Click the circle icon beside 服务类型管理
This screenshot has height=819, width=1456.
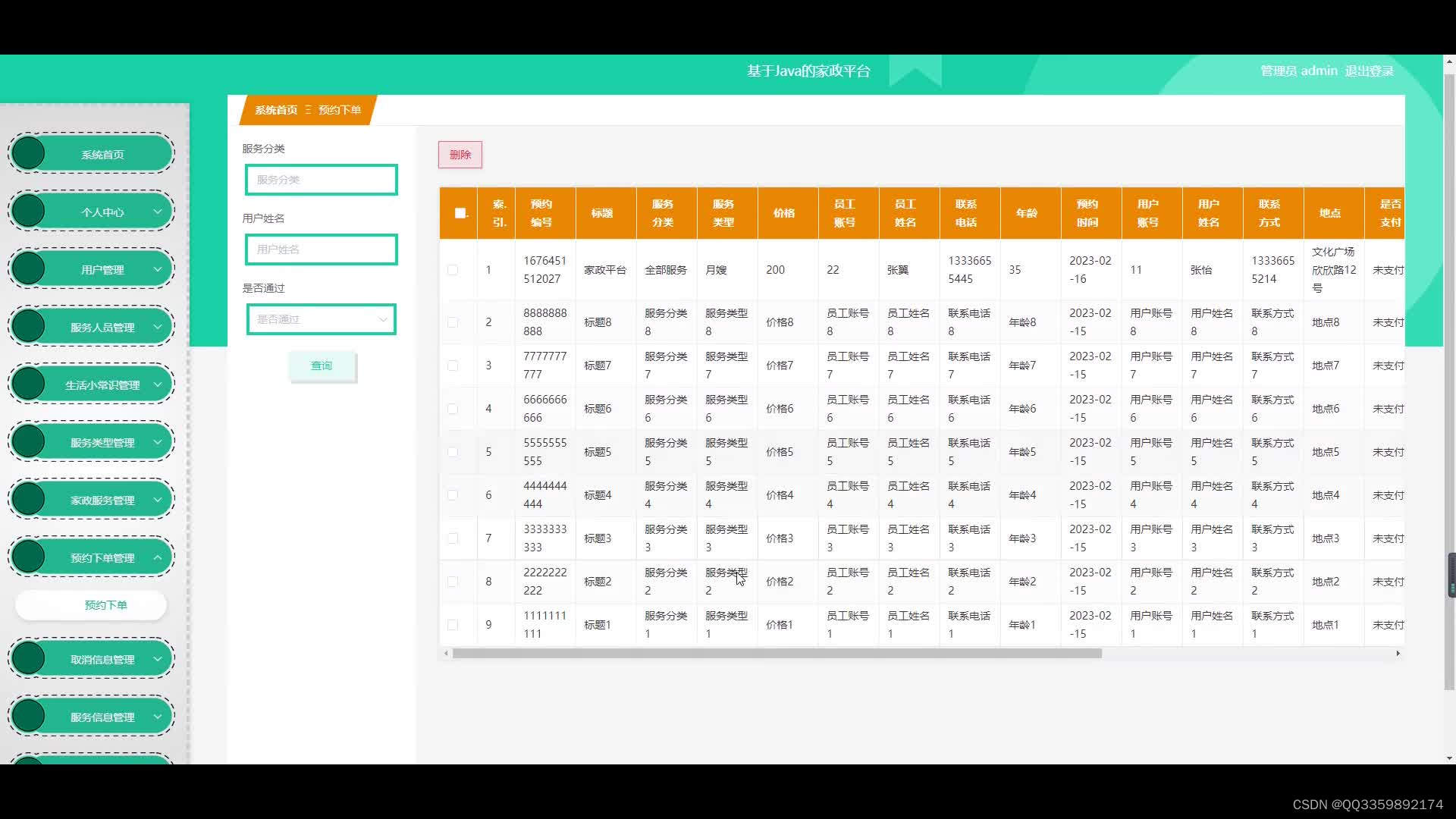(29, 442)
